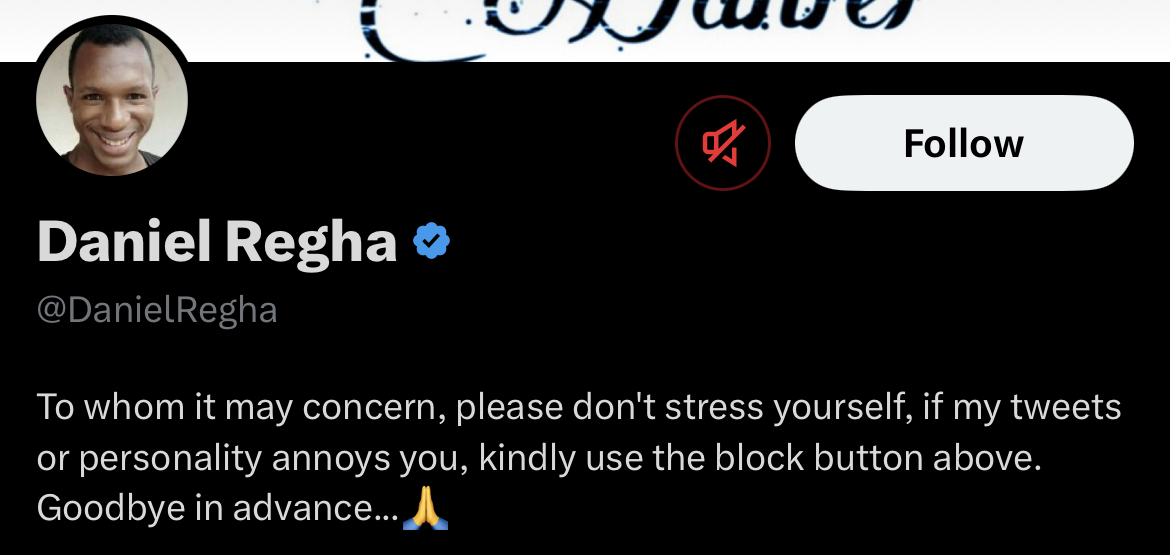Follow Daniel Regha
1170x555 pixels.
[x=964, y=142]
